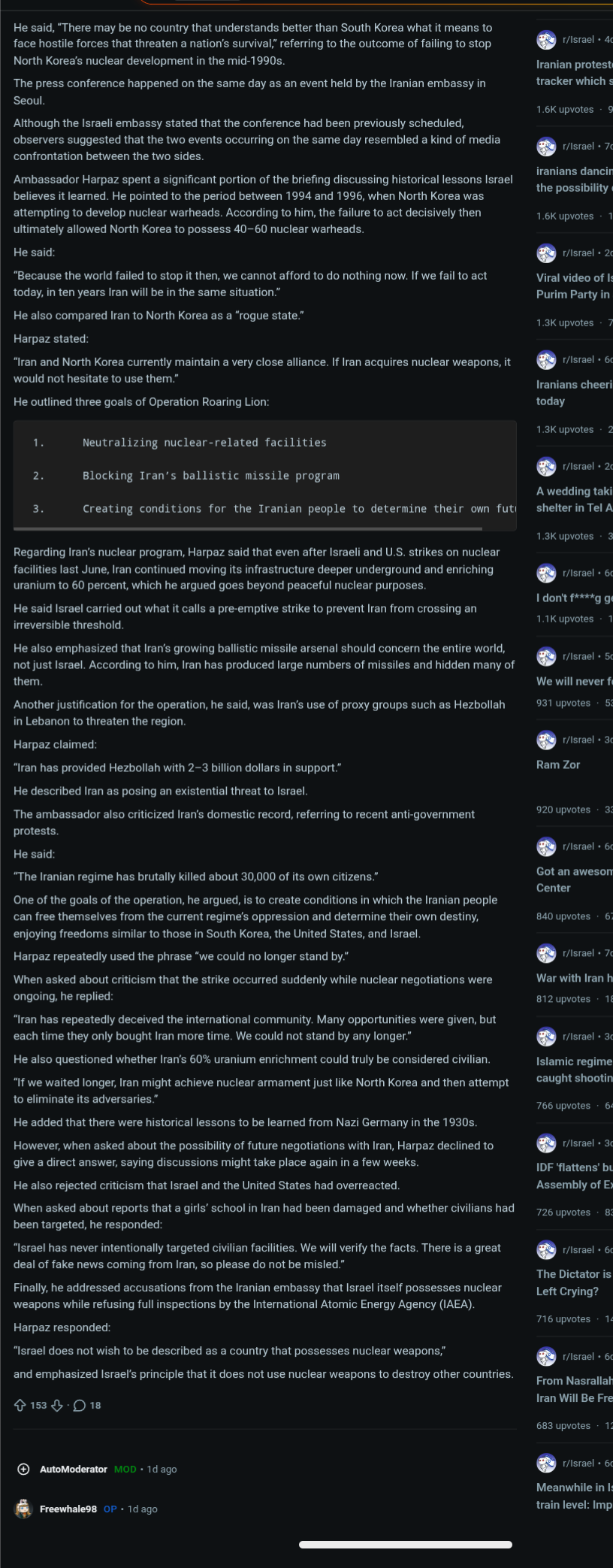Open "We will never" sidebar post
613x1568 pixels.
[574, 681]
